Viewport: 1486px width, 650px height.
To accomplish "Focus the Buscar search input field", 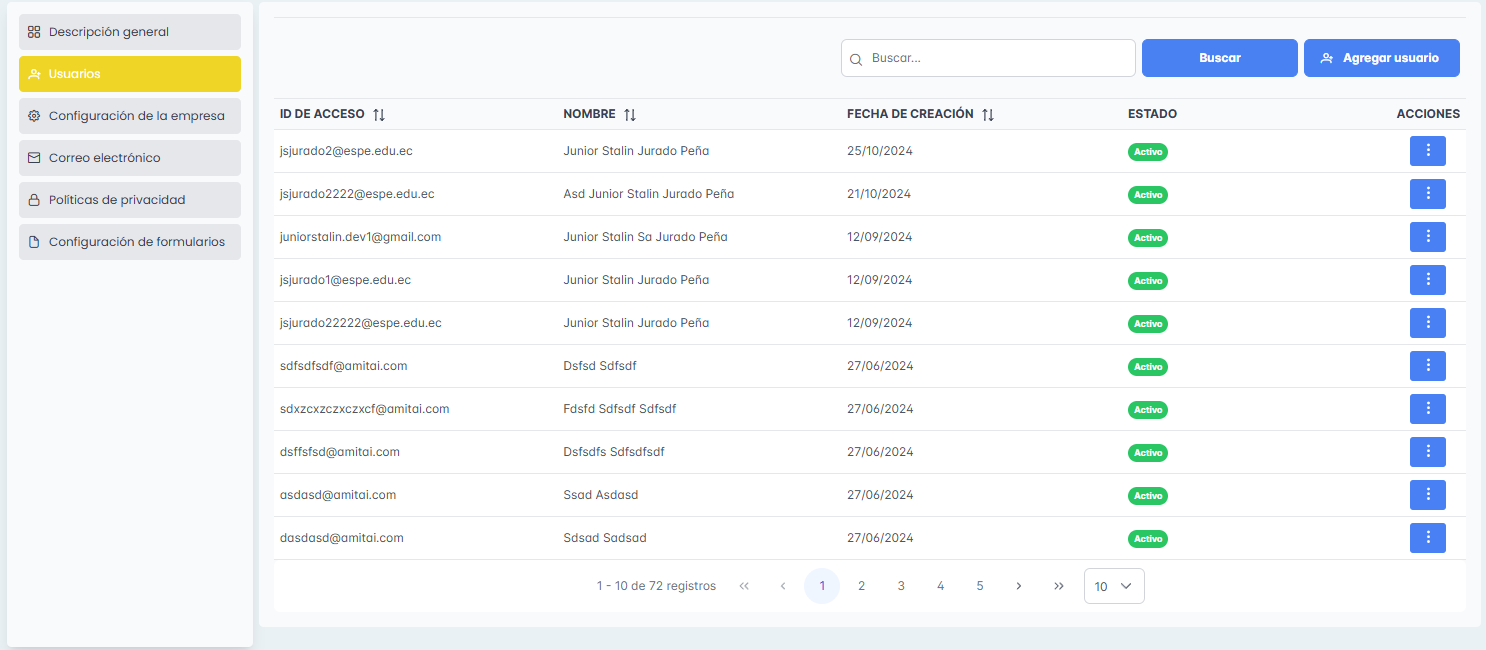I will tap(995, 58).
